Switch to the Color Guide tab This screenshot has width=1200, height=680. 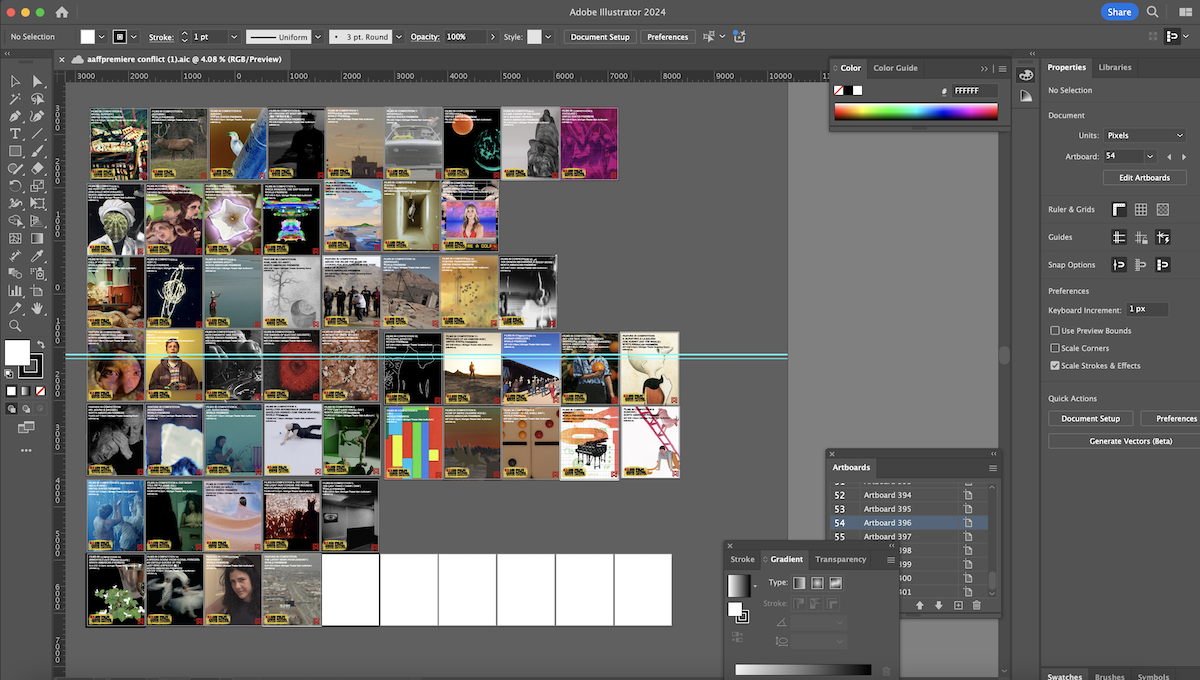[895, 68]
